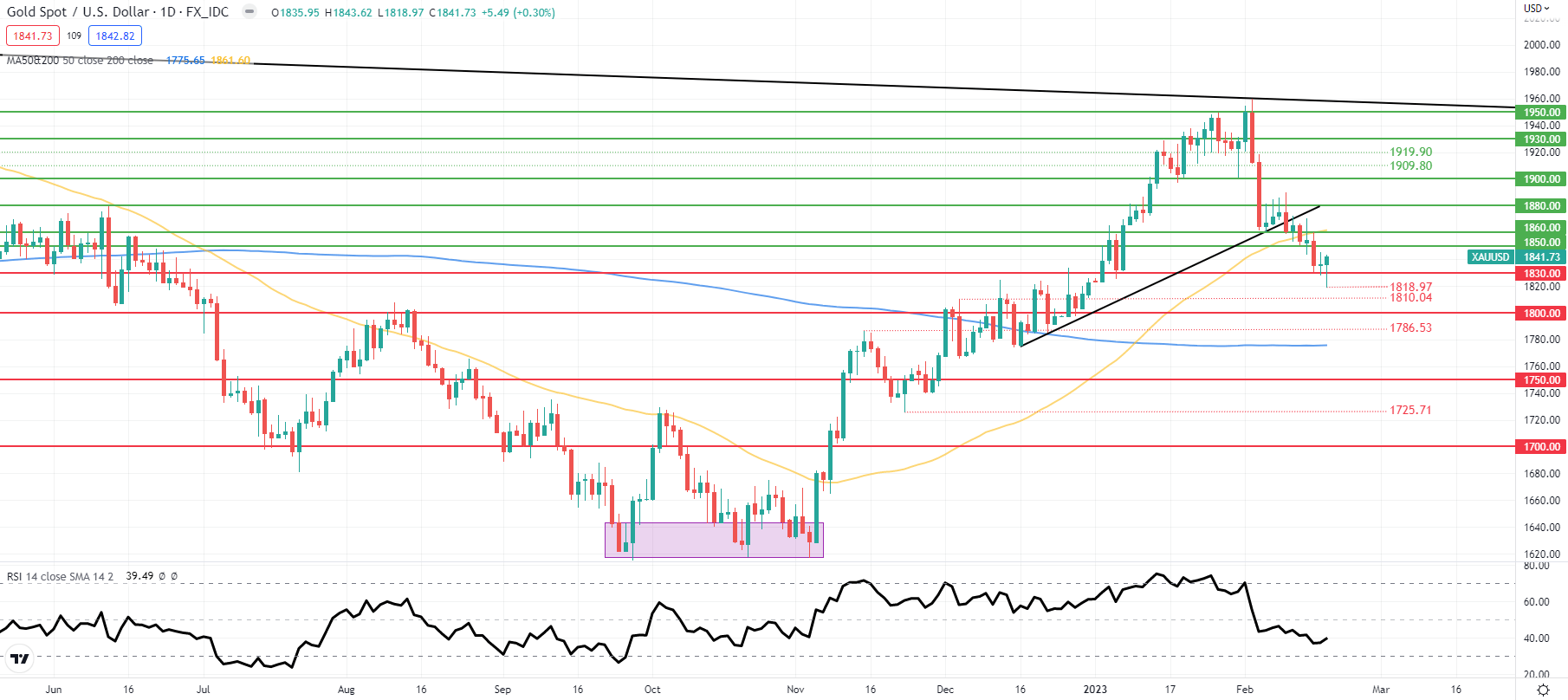Viewport: 1568px width, 700px height.
Task: Click the 1725.71 red level annotation
Action: coord(1411,410)
